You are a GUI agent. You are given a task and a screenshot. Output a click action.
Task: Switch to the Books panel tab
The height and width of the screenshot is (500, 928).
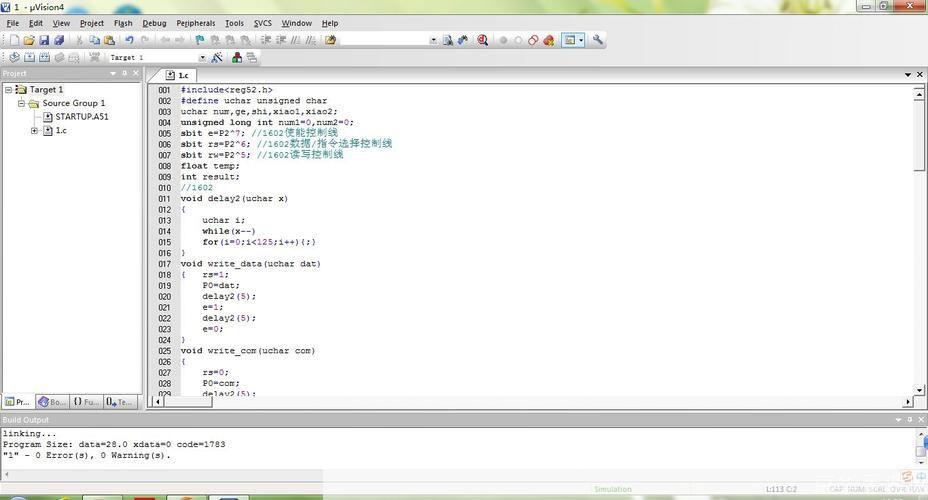click(52, 402)
